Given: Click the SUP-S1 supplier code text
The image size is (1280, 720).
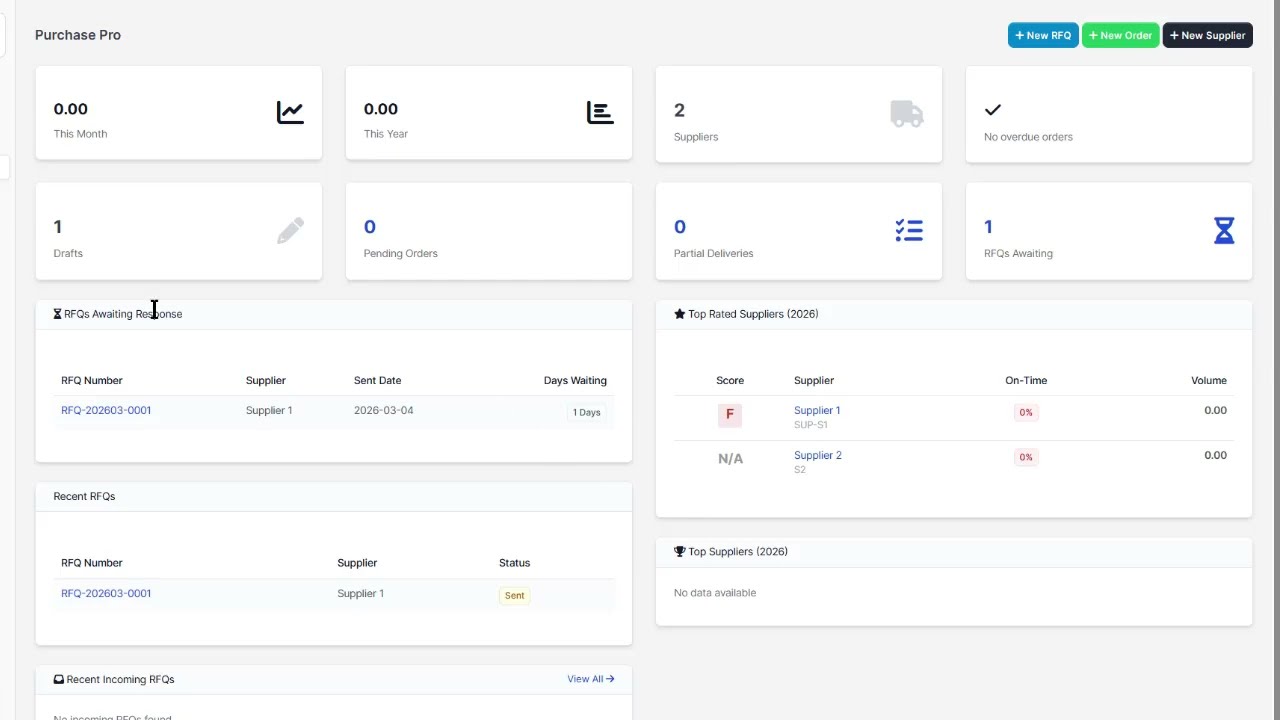Looking at the screenshot, I should point(811,425).
